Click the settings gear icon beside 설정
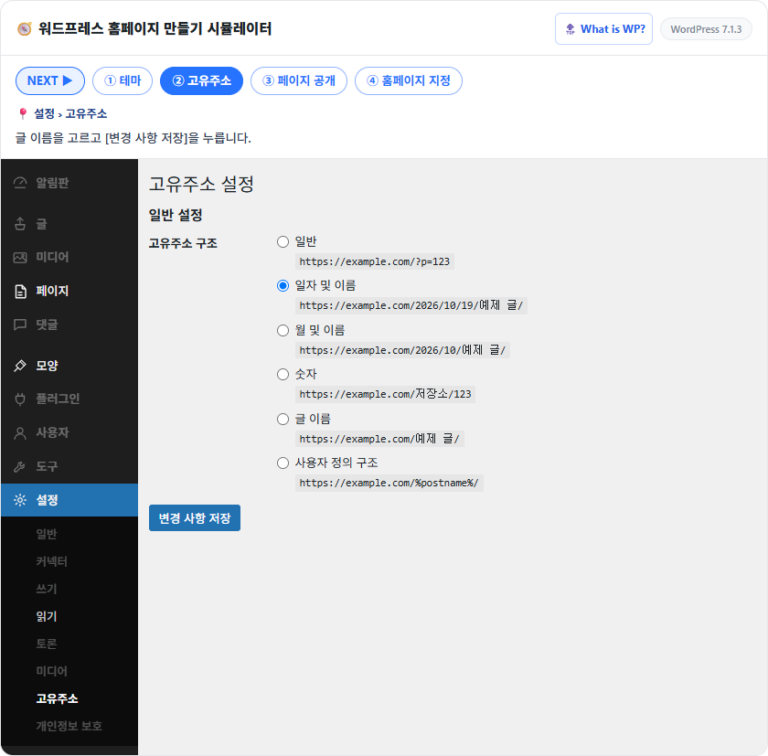The image size is (768, 756). pyautogui.click(x=20, y=500)
